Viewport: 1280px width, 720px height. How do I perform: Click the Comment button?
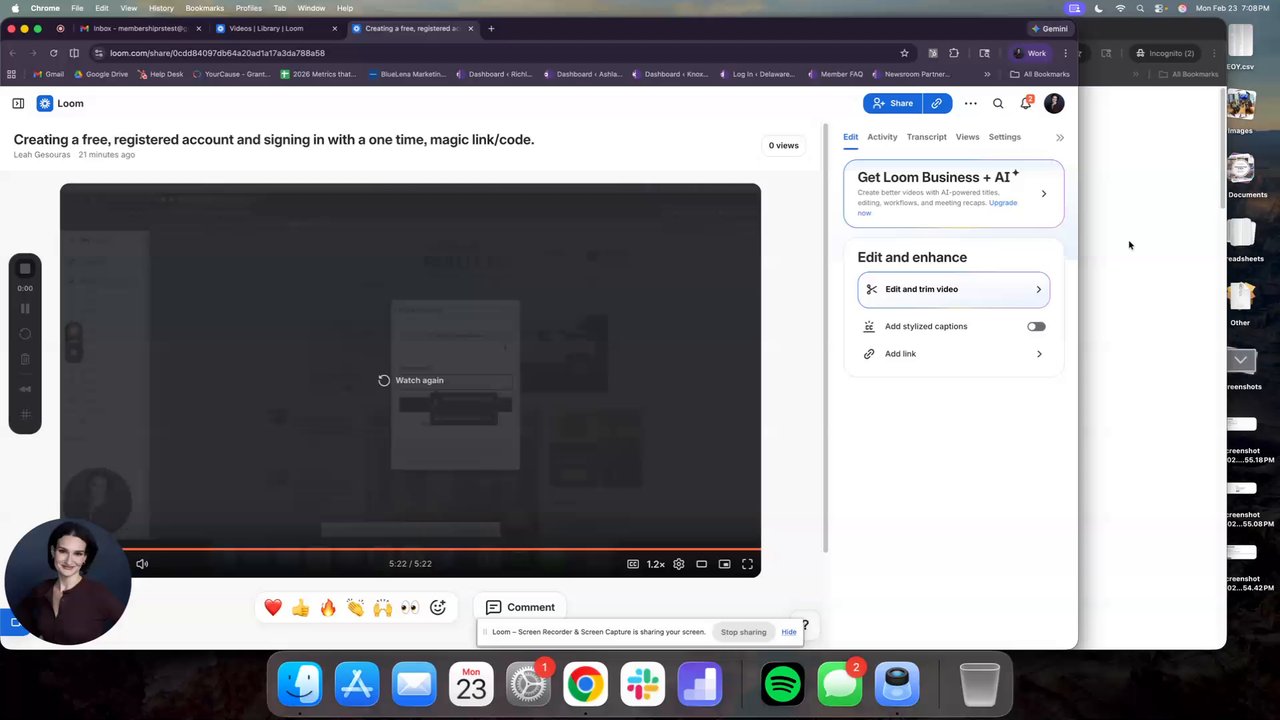519,607
